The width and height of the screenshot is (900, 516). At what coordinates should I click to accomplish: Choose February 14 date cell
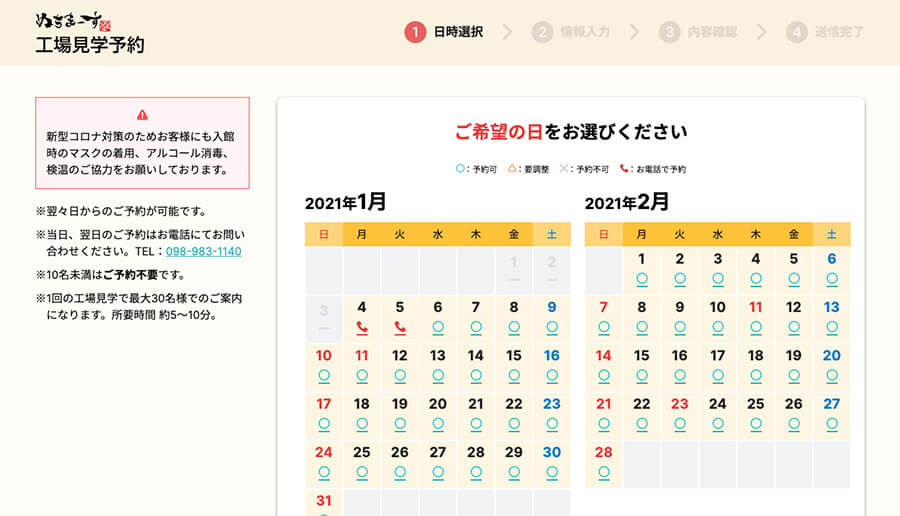click(604, 365)
